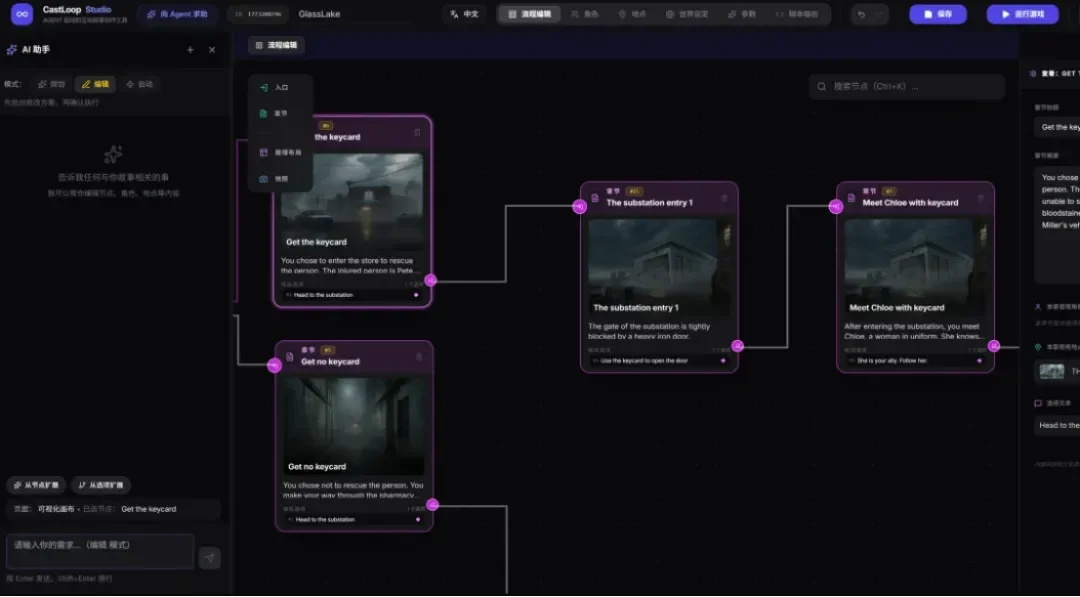Click the CastLoop infinity logo icon
Viewport: 1080px width, 597px height.
(22, 14)
